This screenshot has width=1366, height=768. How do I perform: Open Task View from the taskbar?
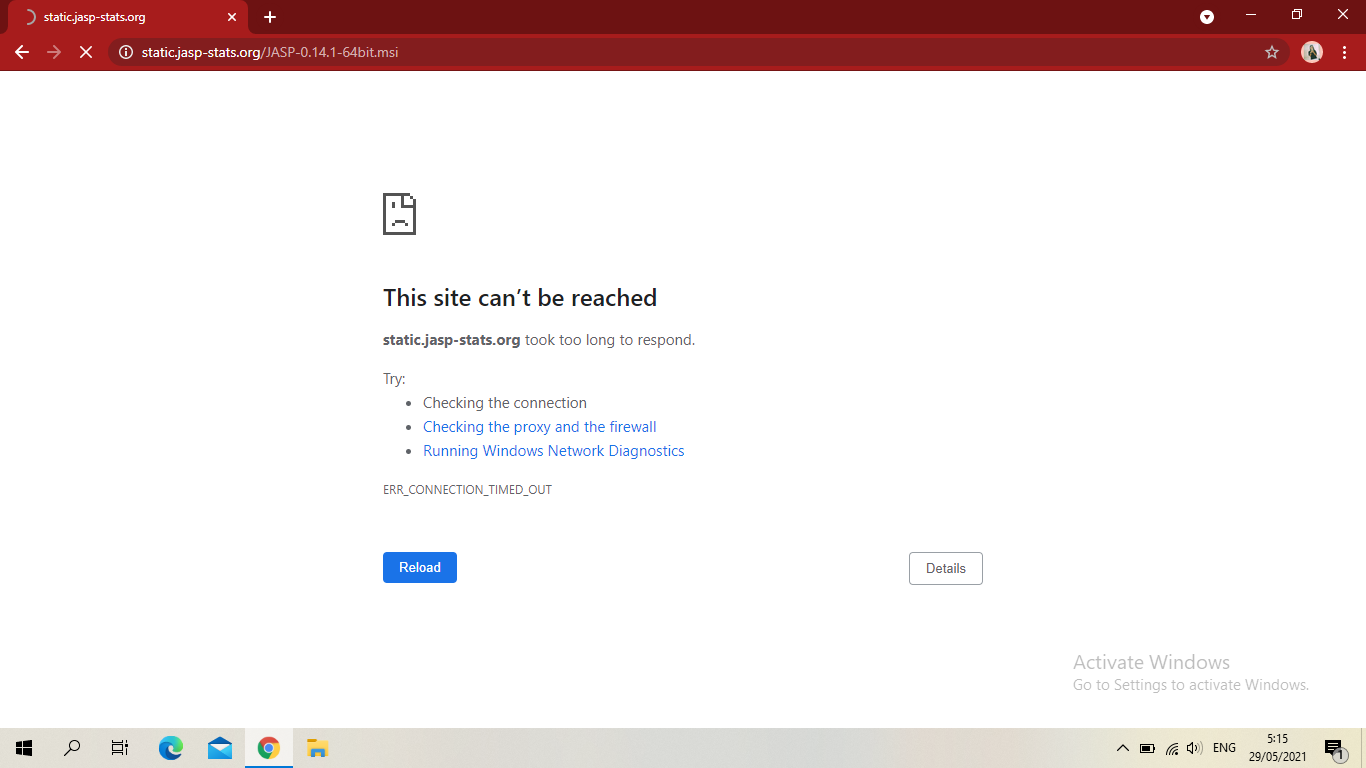click(119, 747)
